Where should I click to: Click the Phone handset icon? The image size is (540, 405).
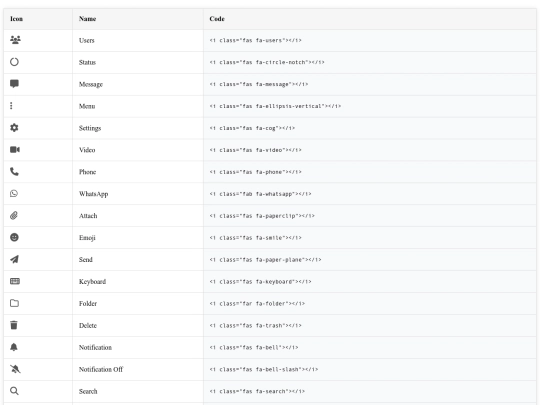pyautogui.click(x=14, y=172)
